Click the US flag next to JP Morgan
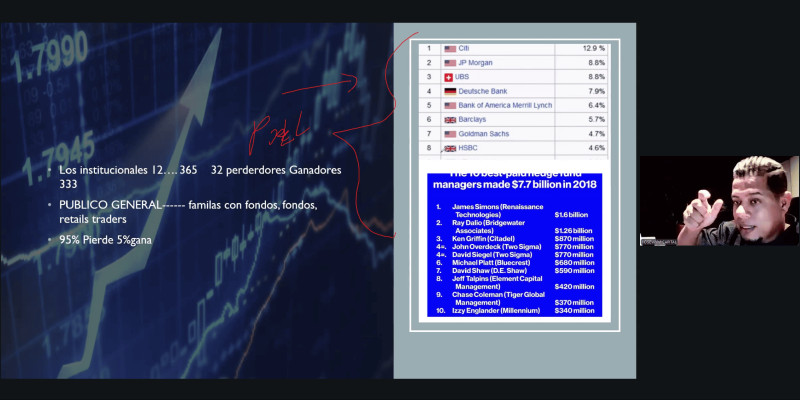This screenshot has width=800, height=400. [450, 62]
